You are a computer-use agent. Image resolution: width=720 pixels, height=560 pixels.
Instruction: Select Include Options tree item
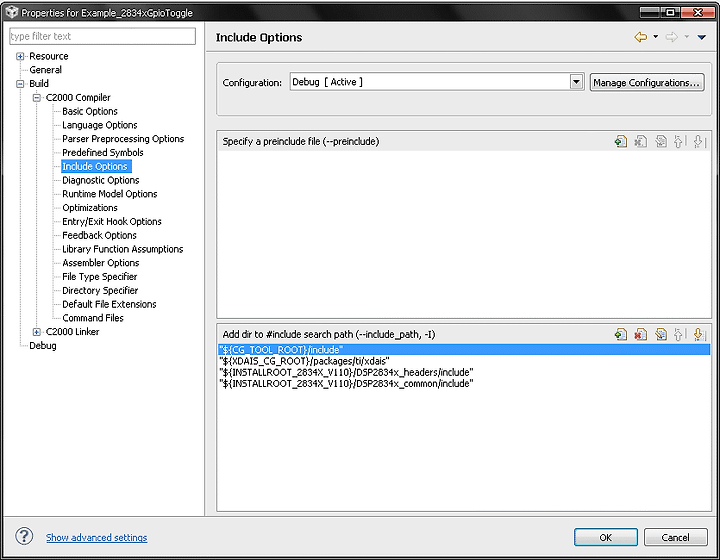click(x=96, y=166)
